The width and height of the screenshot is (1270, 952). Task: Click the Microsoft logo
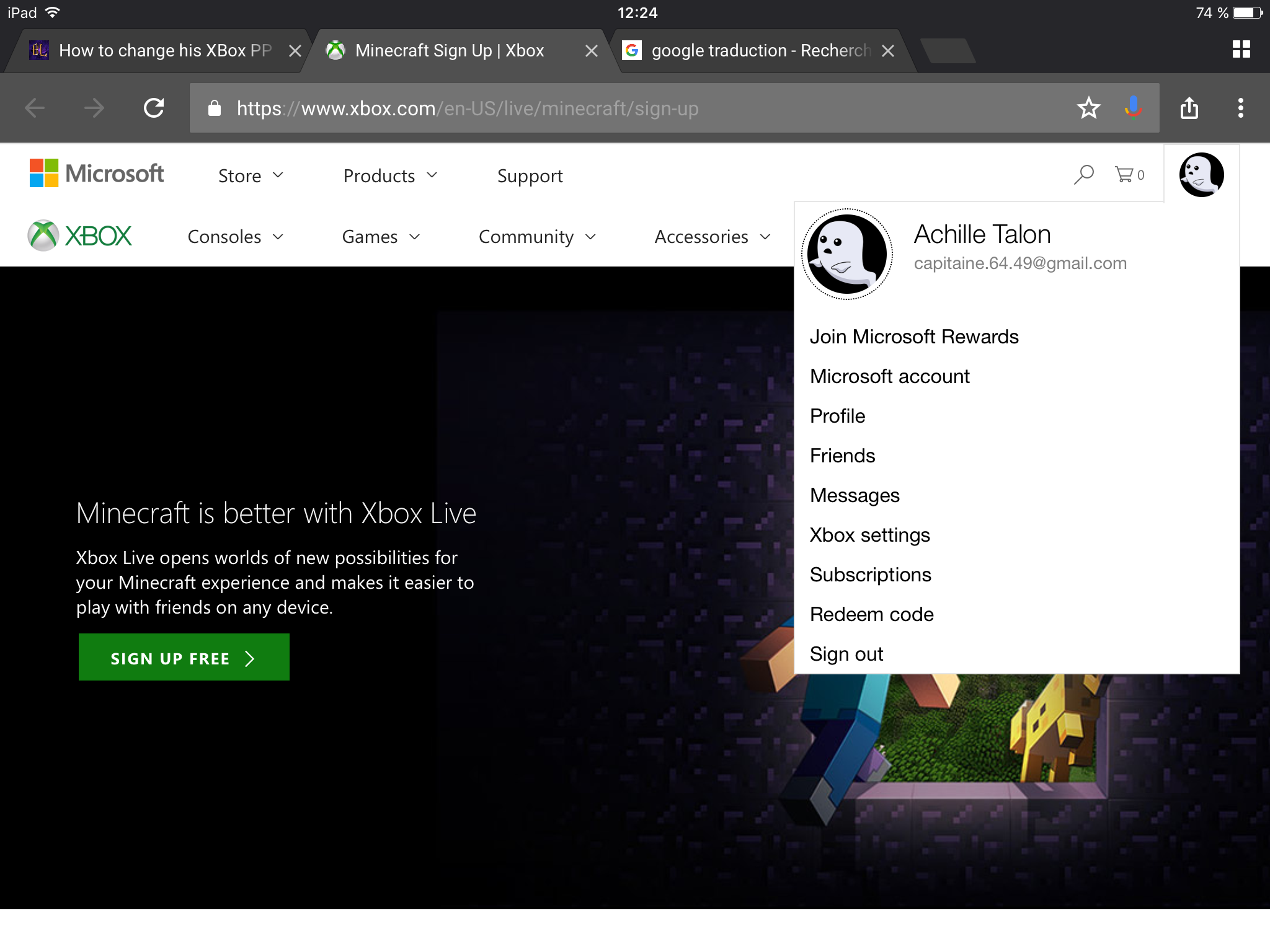click(97, 174)
